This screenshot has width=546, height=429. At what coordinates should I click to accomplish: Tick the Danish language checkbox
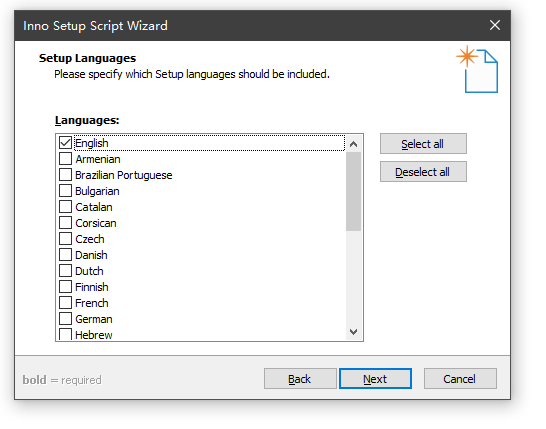pyautogui.click(x=65, y=255)
